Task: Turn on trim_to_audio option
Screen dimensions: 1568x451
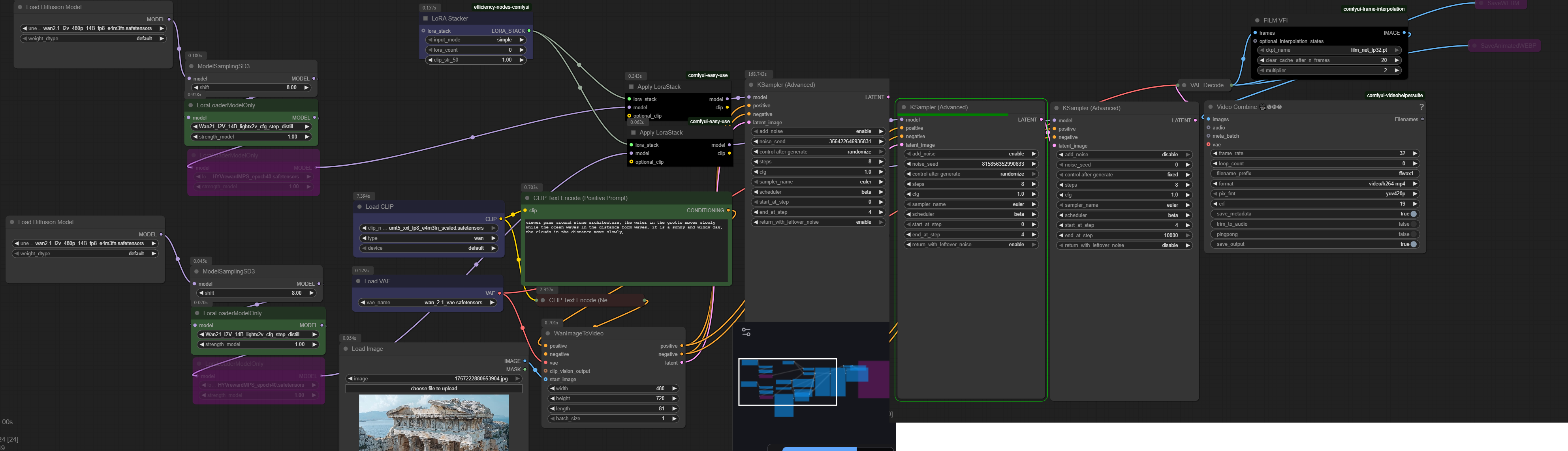Action: click(1414, 224)
